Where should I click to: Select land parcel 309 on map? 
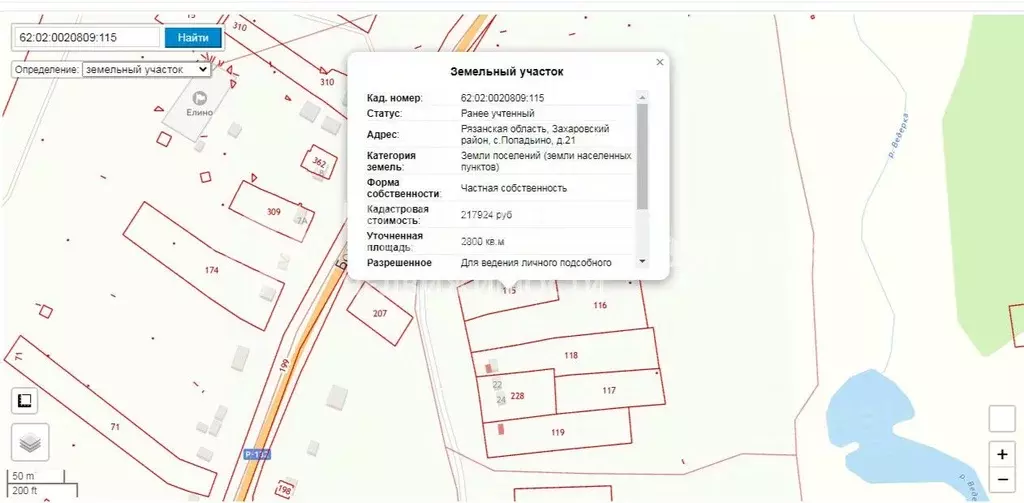[272, 211]
